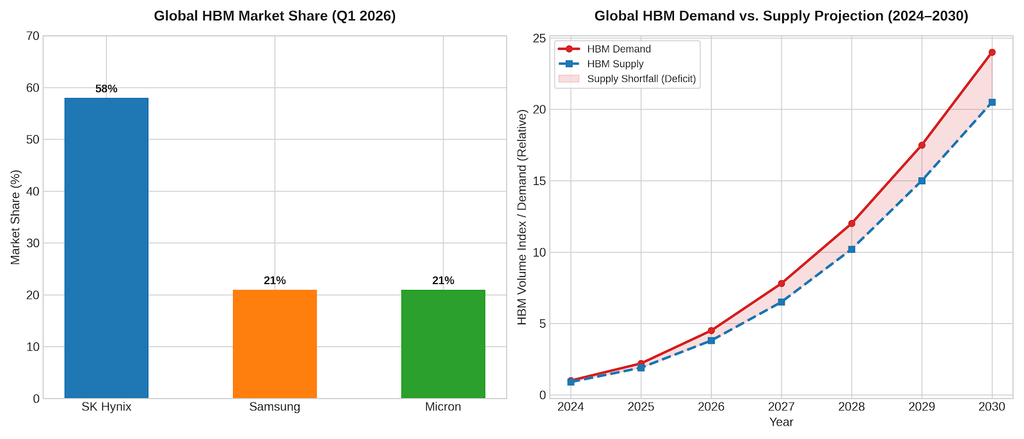Click the 58% label above SK Hynix
Screen dimensions: 1024x439
pyautogui.click(x=106, y=89)
